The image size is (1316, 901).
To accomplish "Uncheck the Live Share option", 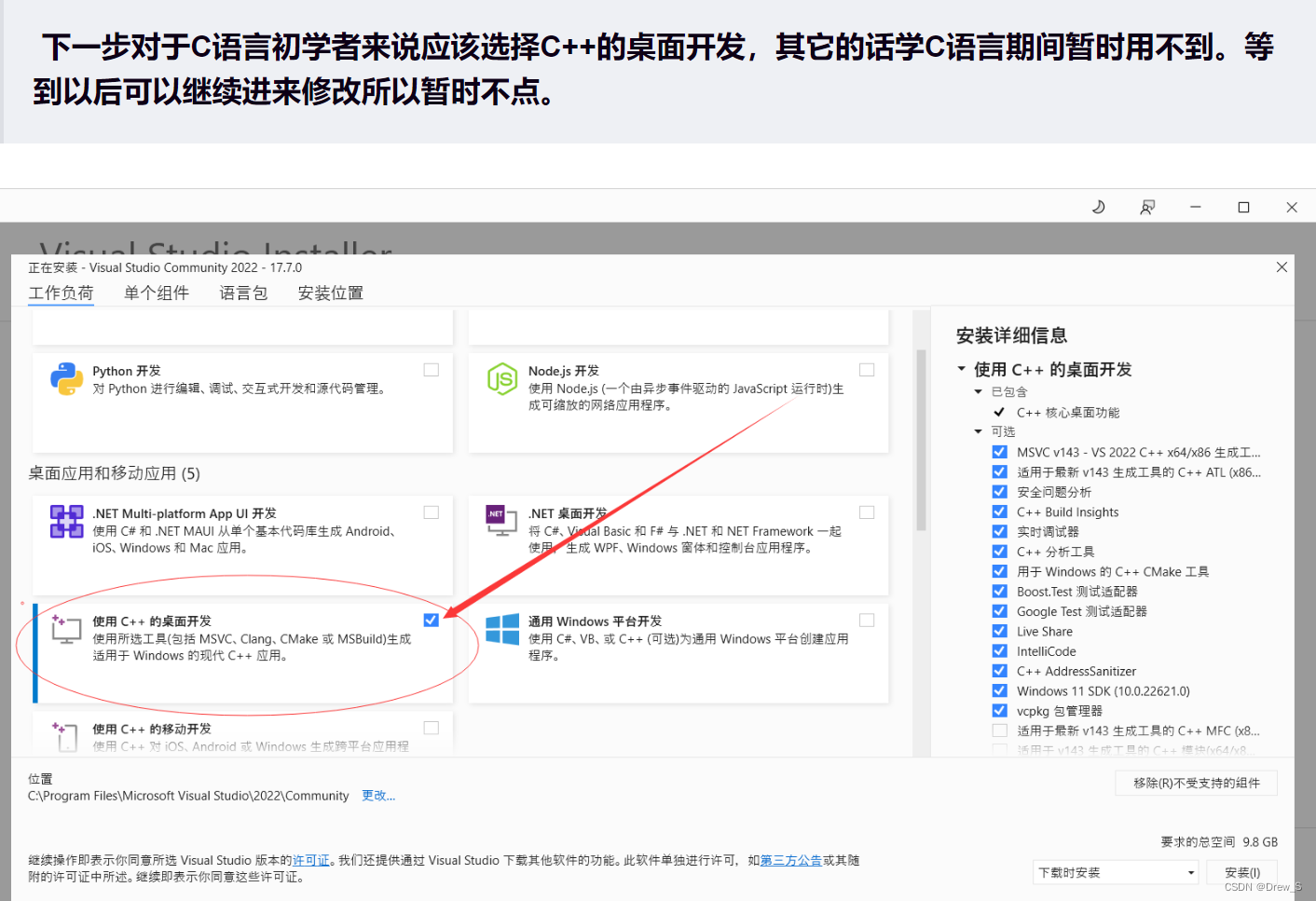I will [1000, 631].
